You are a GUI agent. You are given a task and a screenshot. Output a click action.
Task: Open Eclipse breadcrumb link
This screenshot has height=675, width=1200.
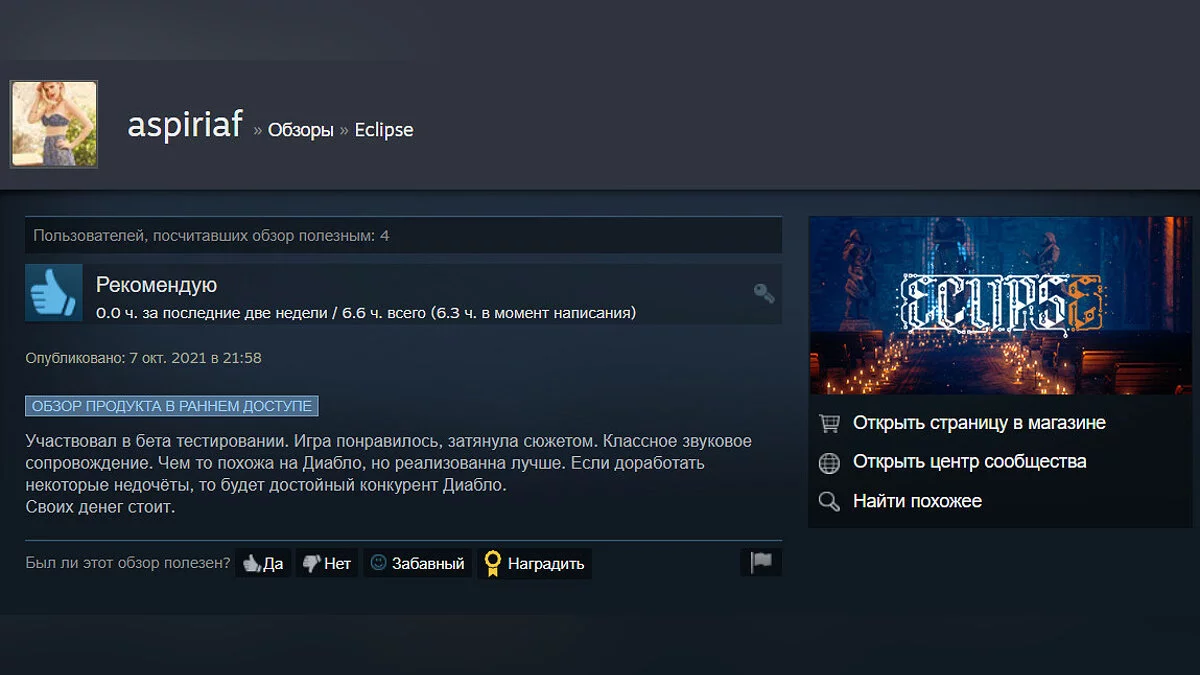point(384,130)
